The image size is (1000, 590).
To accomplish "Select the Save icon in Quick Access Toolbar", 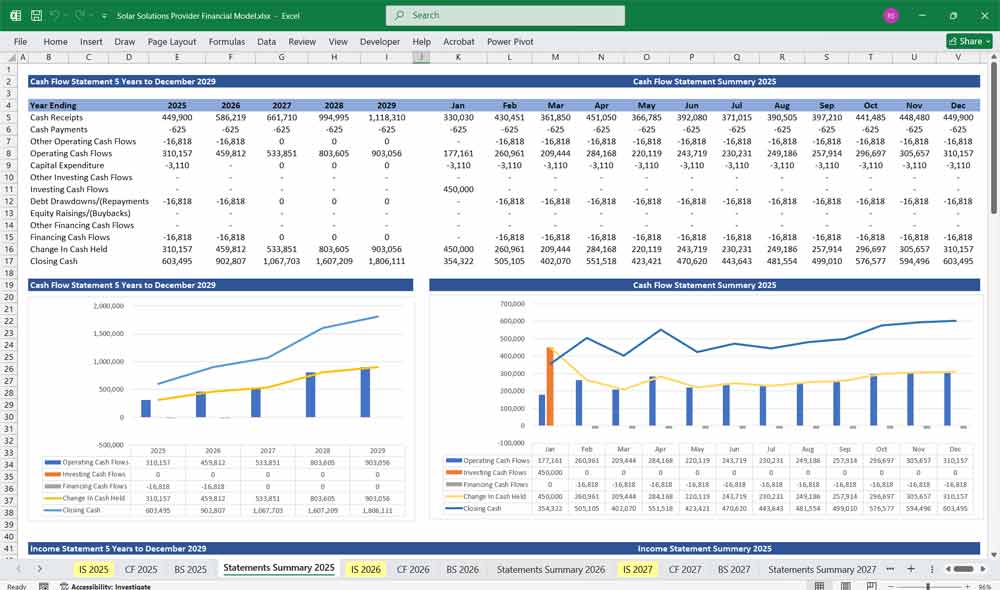I will click(35, 15).
